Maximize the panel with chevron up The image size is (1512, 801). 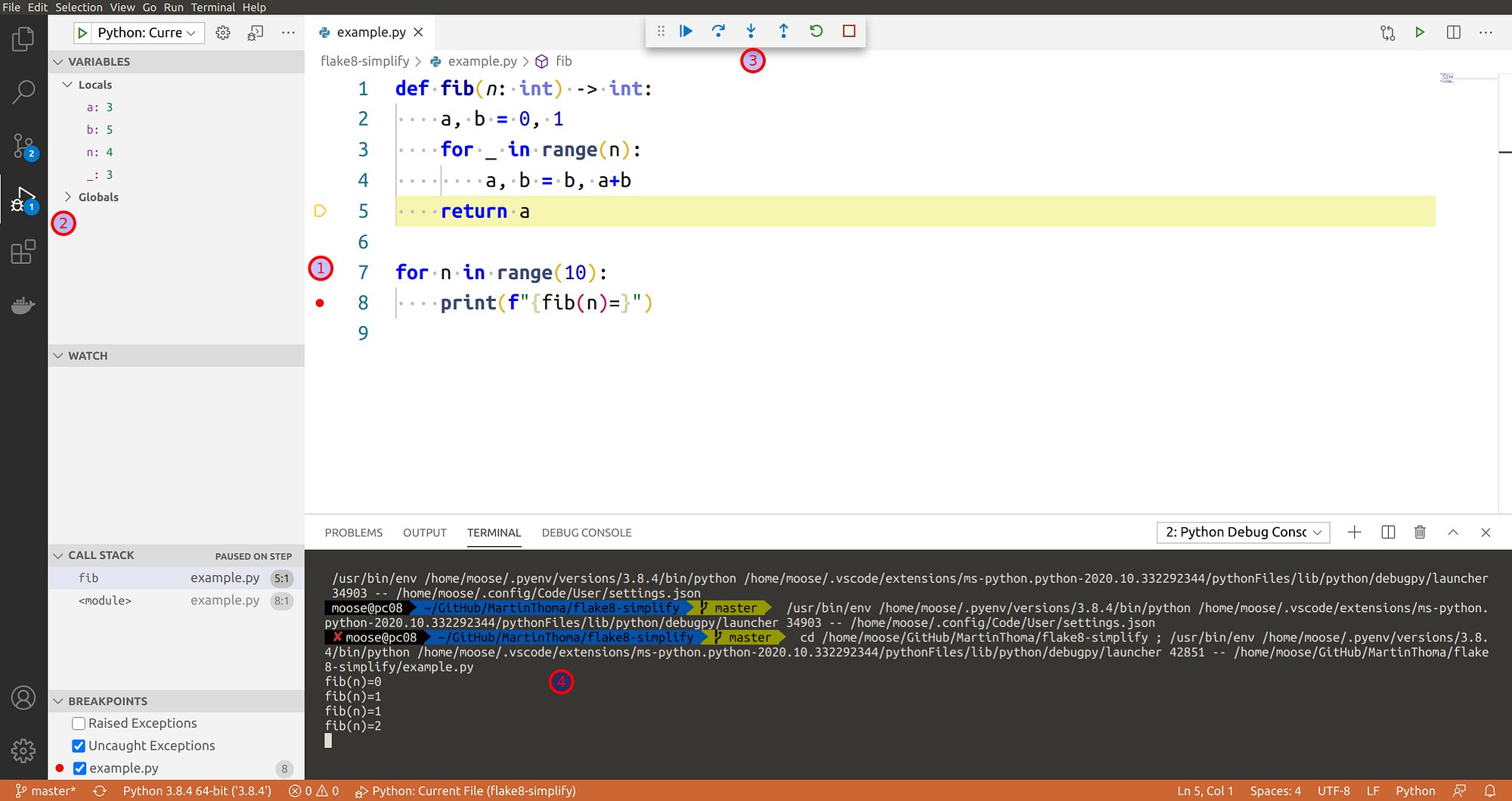(1453, 532)
